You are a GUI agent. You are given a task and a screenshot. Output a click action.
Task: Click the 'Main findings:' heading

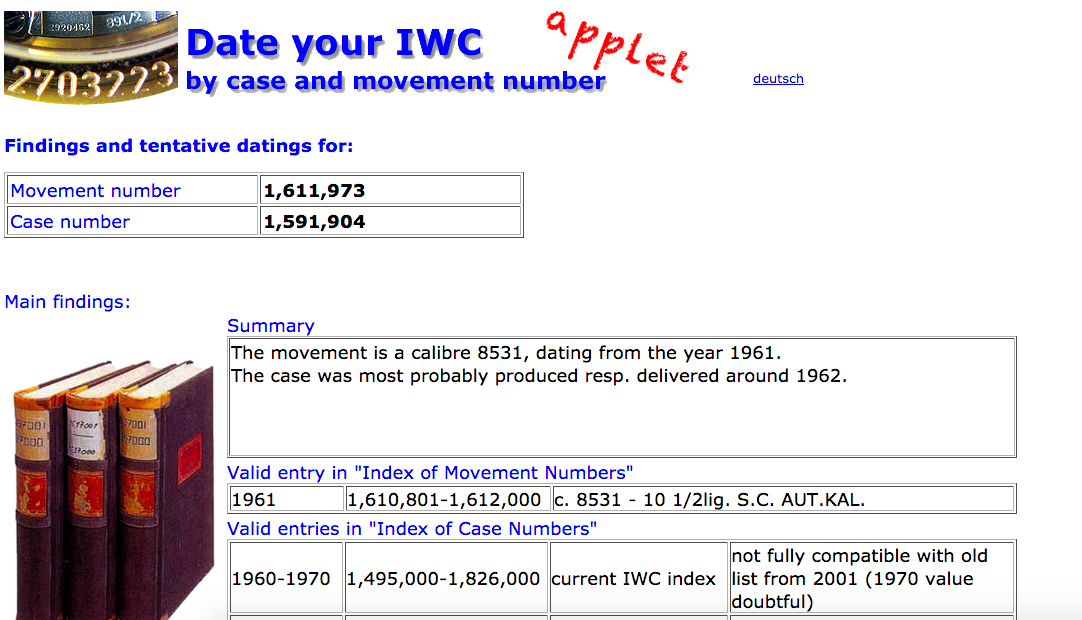click(x=67, y=302)
